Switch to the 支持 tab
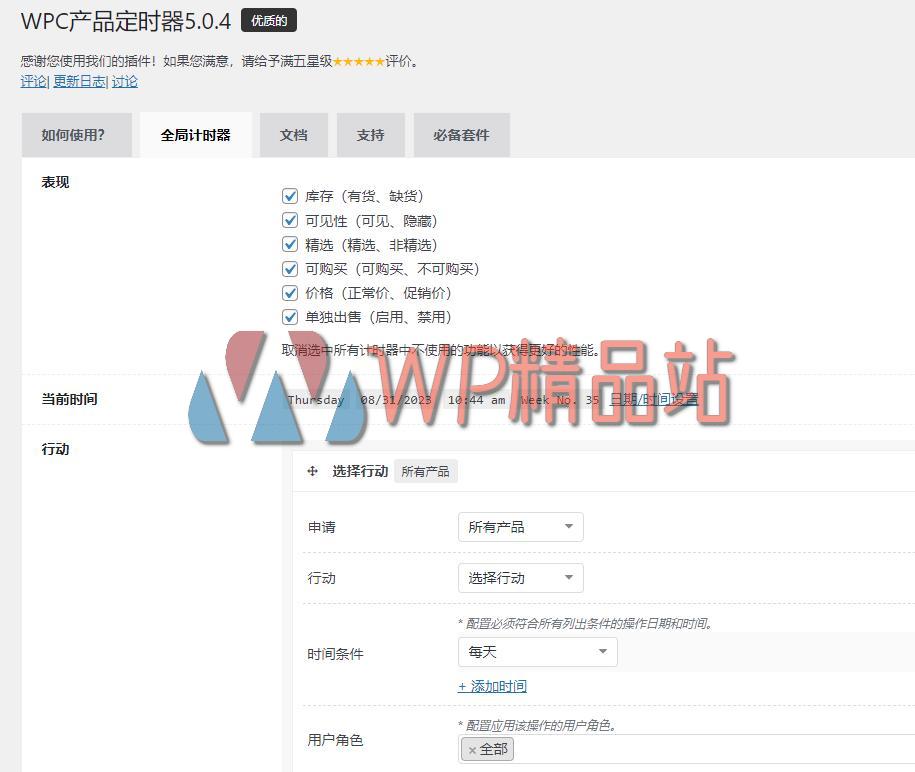Viewport: 915px width, 772px height. coord(370,134)
